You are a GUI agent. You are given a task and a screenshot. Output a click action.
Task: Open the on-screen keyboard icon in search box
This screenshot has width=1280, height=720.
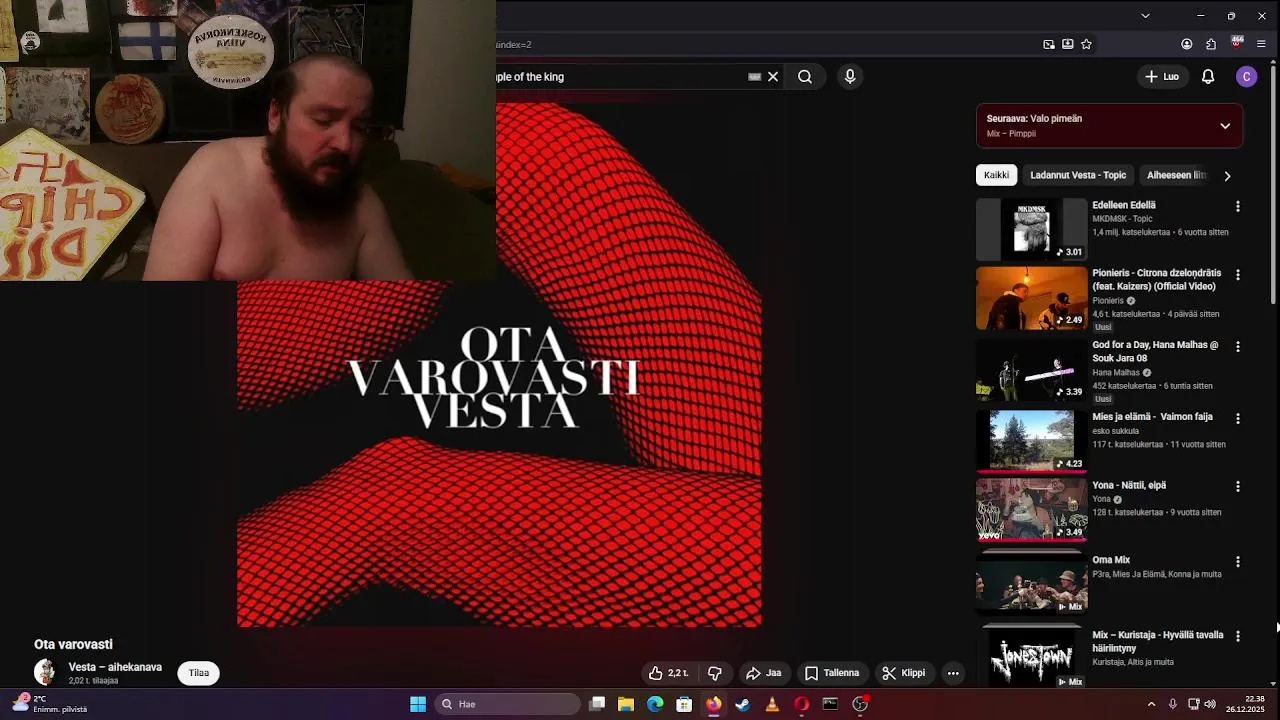pyautogui.click(x=755, y=77)
